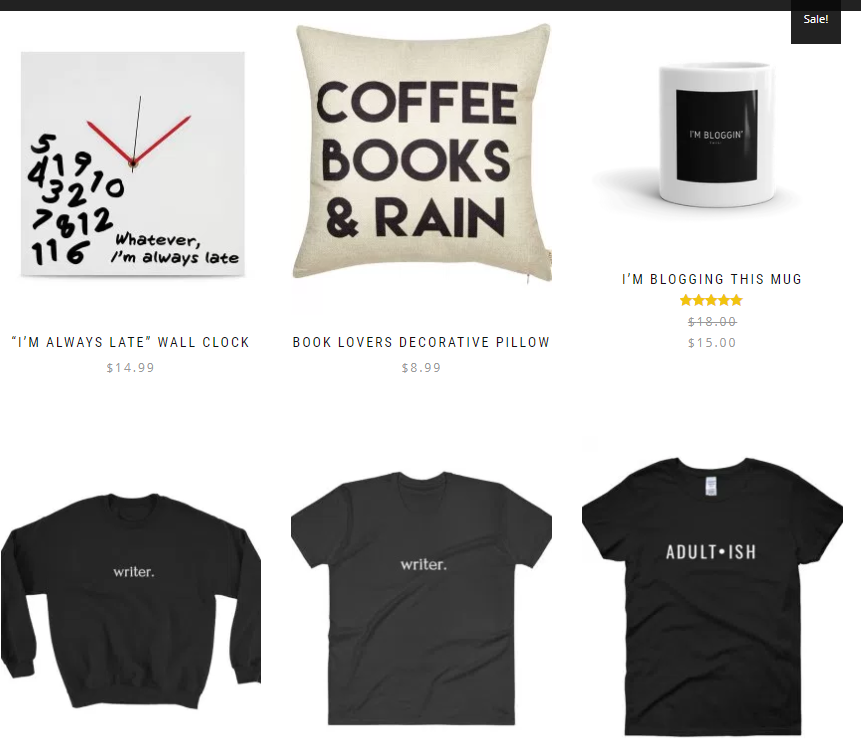The width and height of the screenshot is (861, 753).
Task: Click the I'm Blogging This Mug title
Action: point(712,279)
